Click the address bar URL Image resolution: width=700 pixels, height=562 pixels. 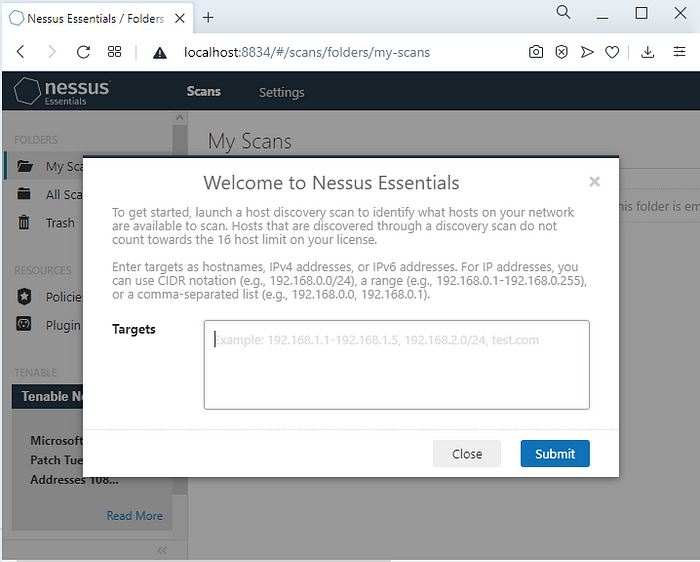tap(307, 52)
